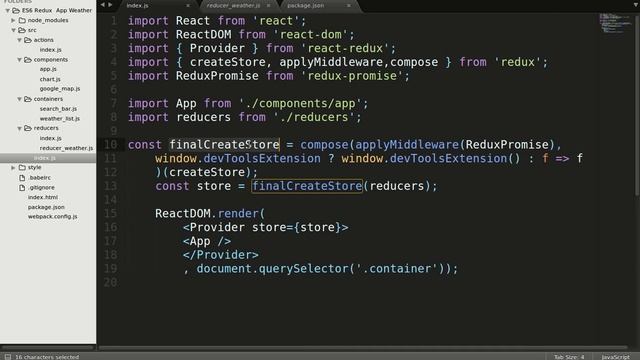Screen dimensions: 640x360
Task: Expand the node_modules folder arrow
Action: coord(13,20)
